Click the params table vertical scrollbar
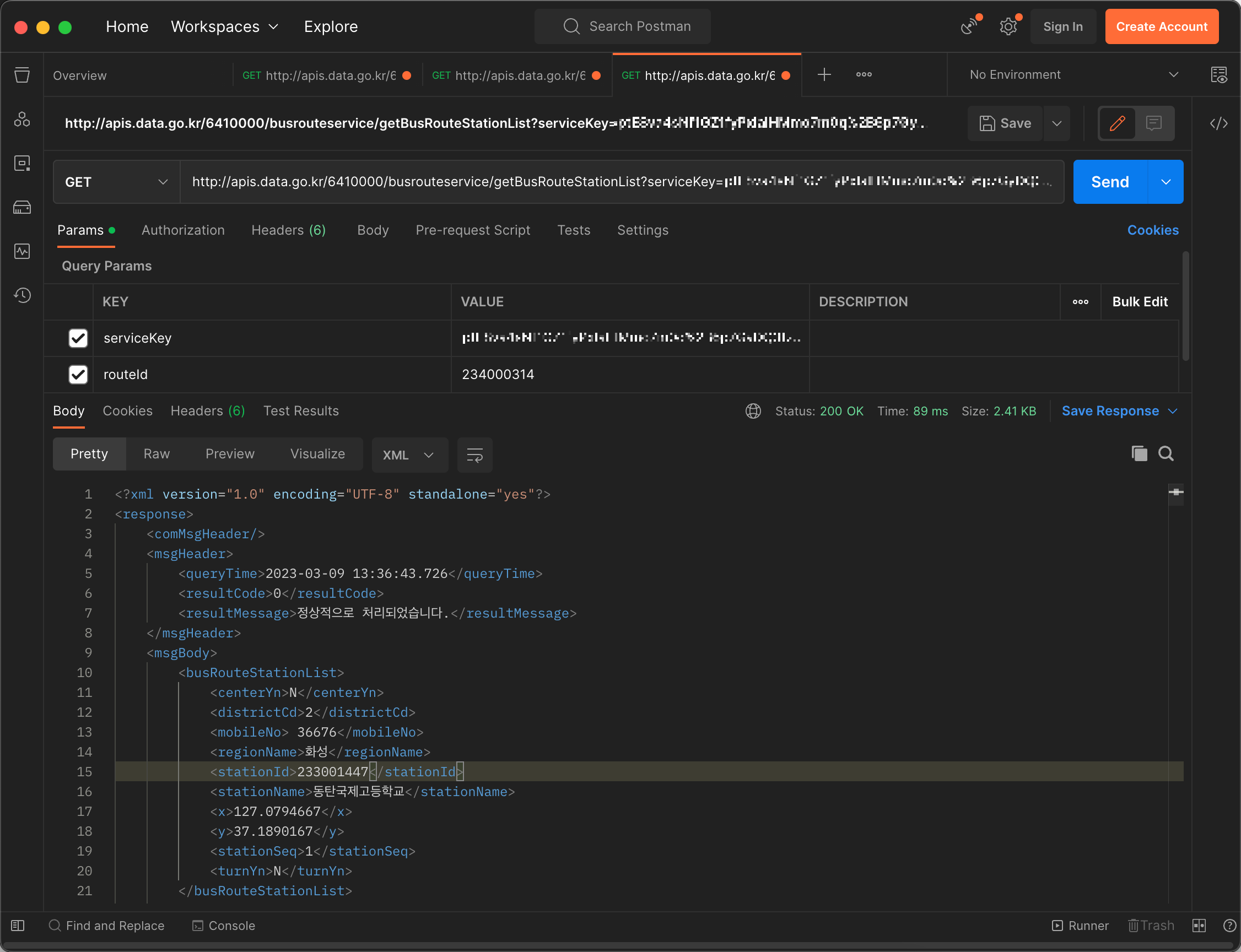The width and height of the screenshot is (1241, 952). click(1185, 306)
